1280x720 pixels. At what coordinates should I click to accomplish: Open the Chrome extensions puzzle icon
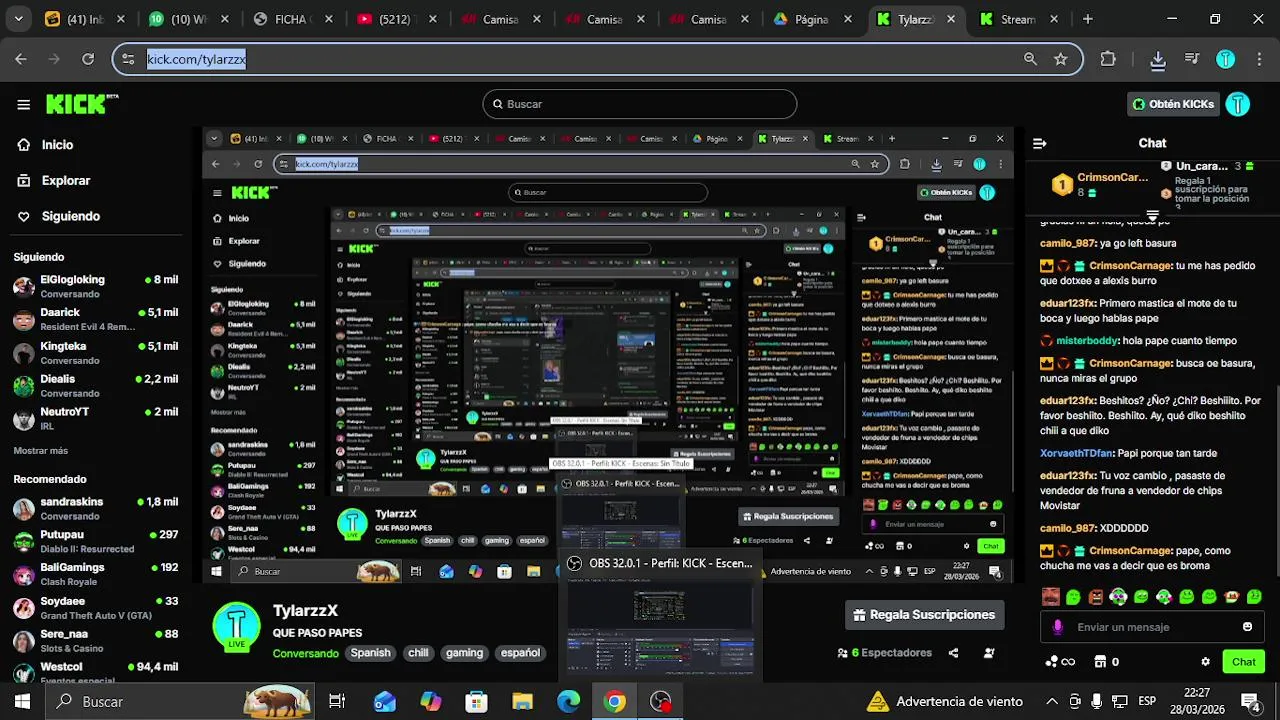click(1108, 59)
